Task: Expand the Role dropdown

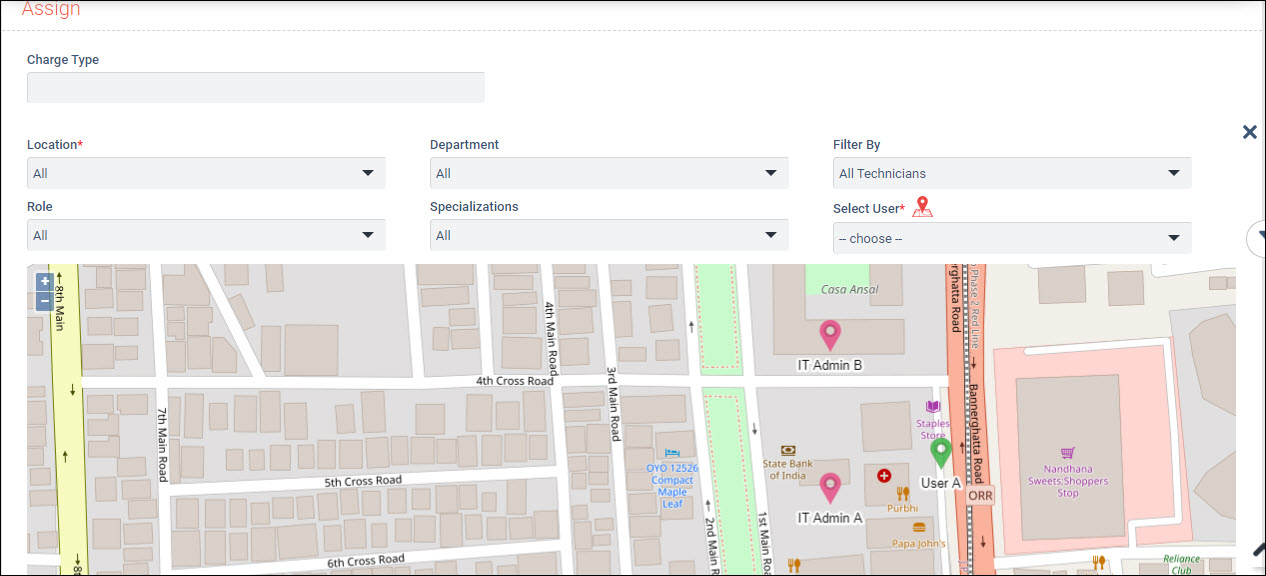Action: [206, 235]
